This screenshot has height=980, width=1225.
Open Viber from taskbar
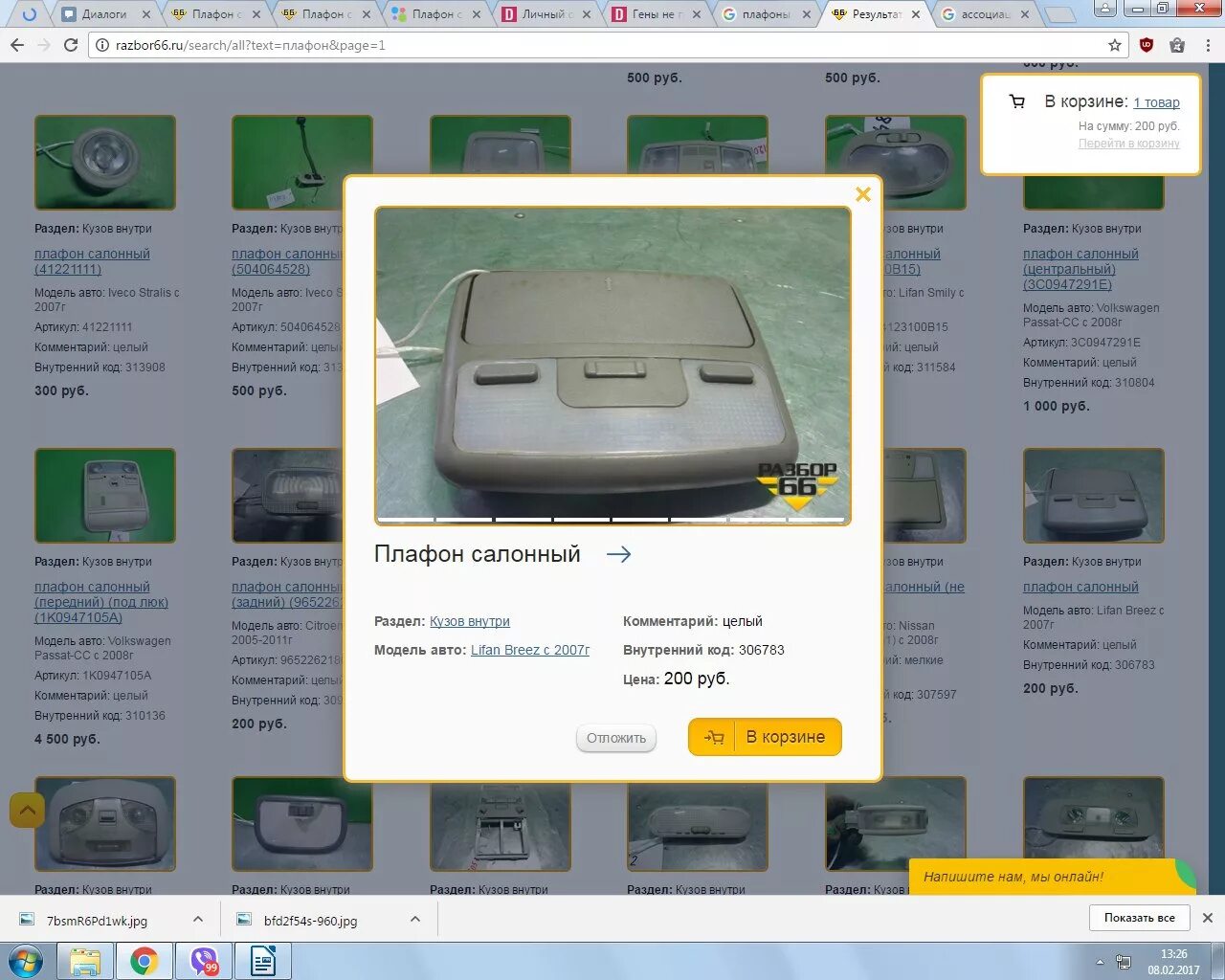tap(204, 961)
